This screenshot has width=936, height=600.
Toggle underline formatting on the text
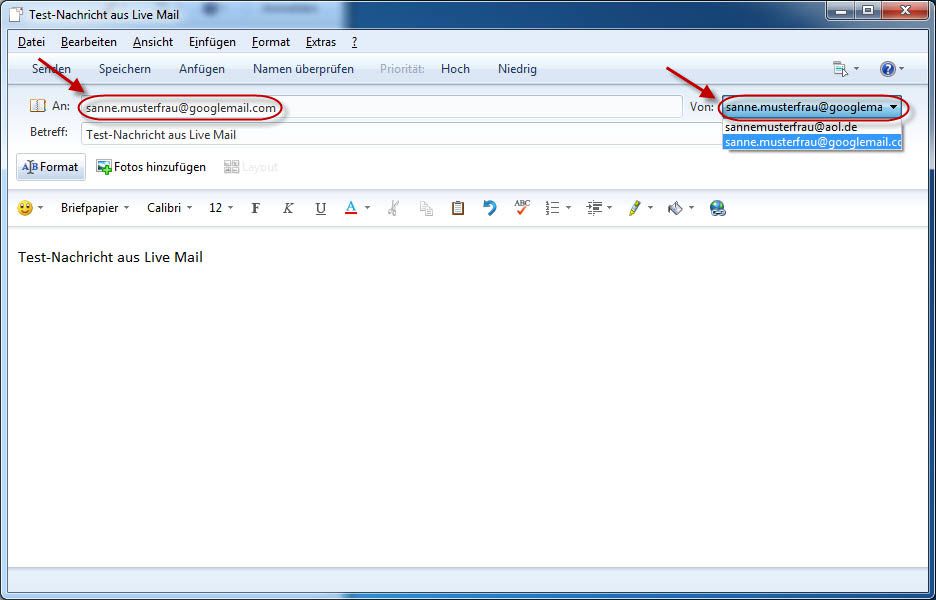pos(320,207)
